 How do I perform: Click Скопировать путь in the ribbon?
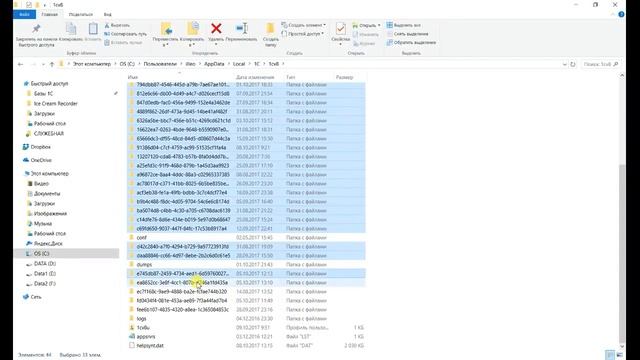pyautogui.click(x=125, y=34)
